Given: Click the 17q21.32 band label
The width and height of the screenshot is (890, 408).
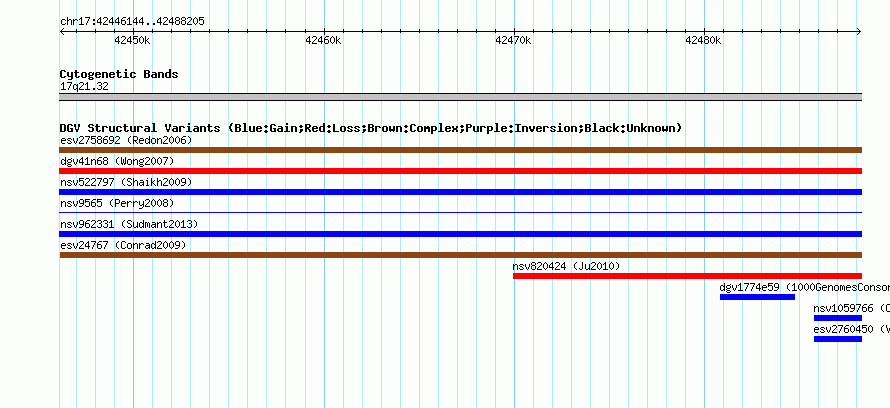Looking at the screenshot, I should (x=84, y=87).
